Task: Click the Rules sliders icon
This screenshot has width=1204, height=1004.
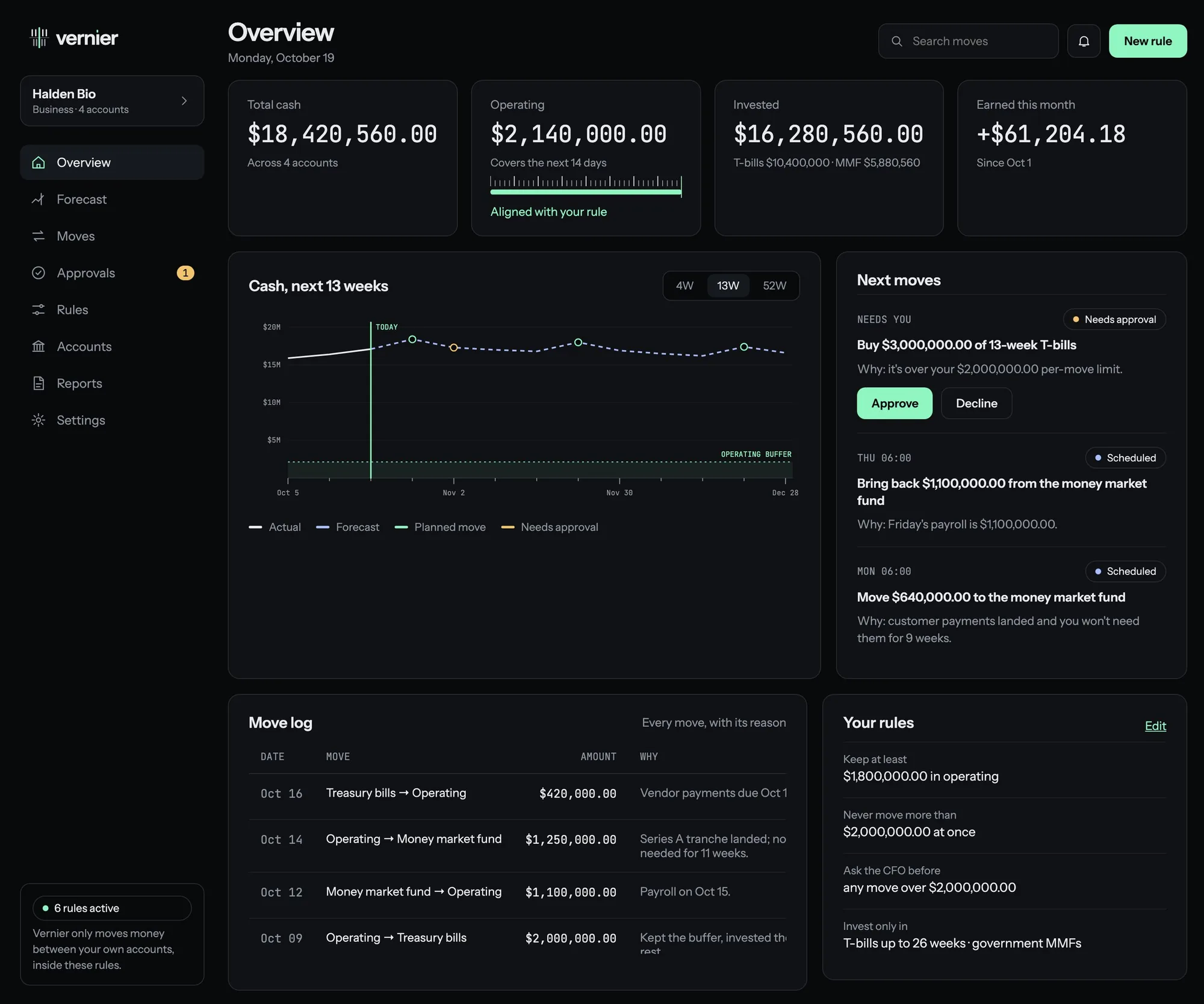Action: pos(39,310)
